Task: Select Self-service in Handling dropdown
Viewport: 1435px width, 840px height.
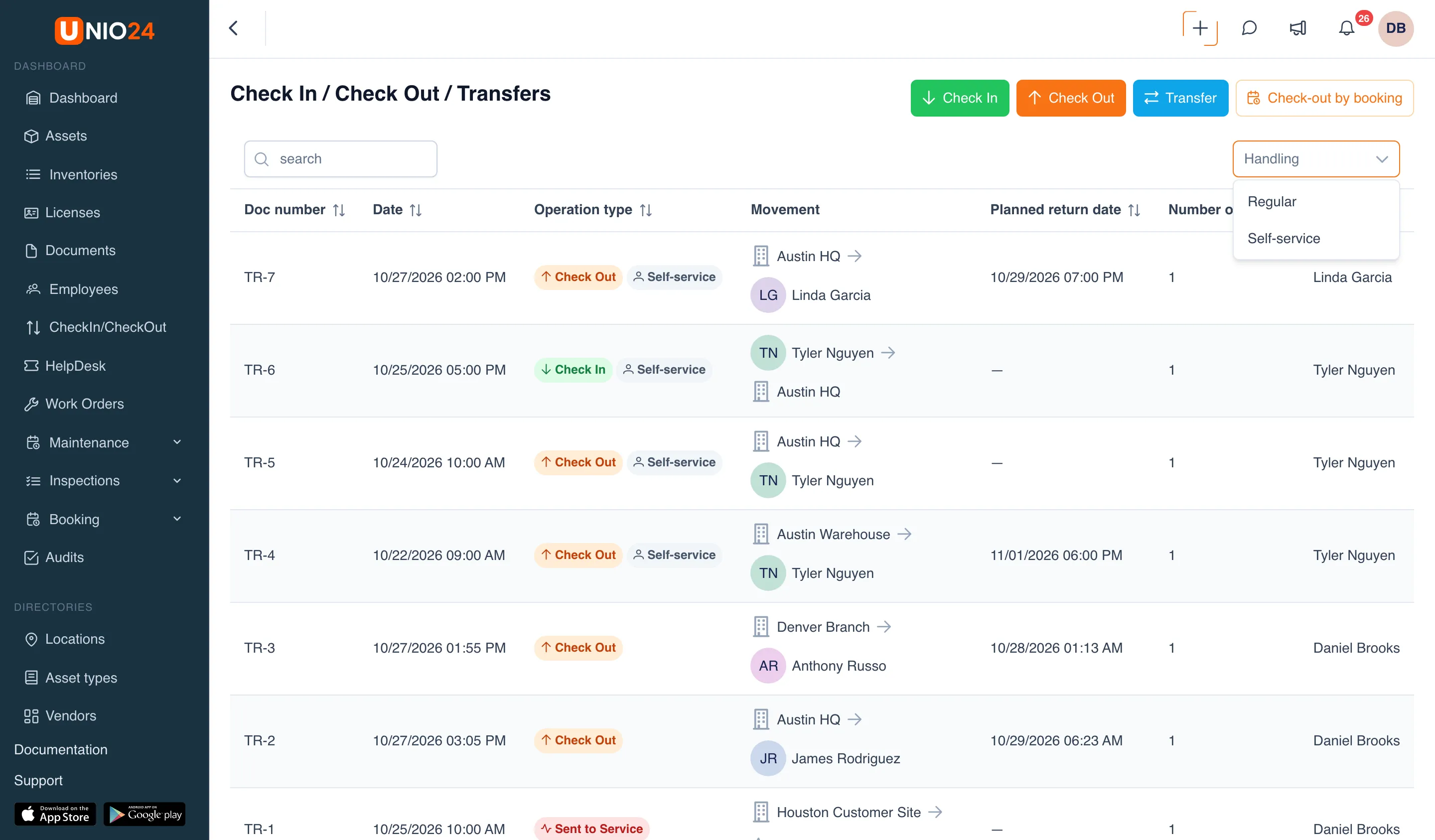Action: coord(1316,238)
